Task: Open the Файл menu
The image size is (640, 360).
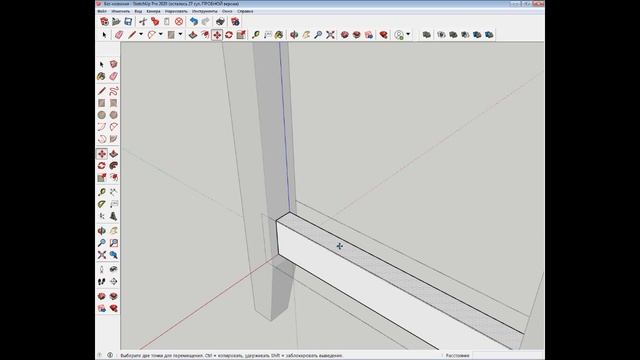Action: [102, 11]
